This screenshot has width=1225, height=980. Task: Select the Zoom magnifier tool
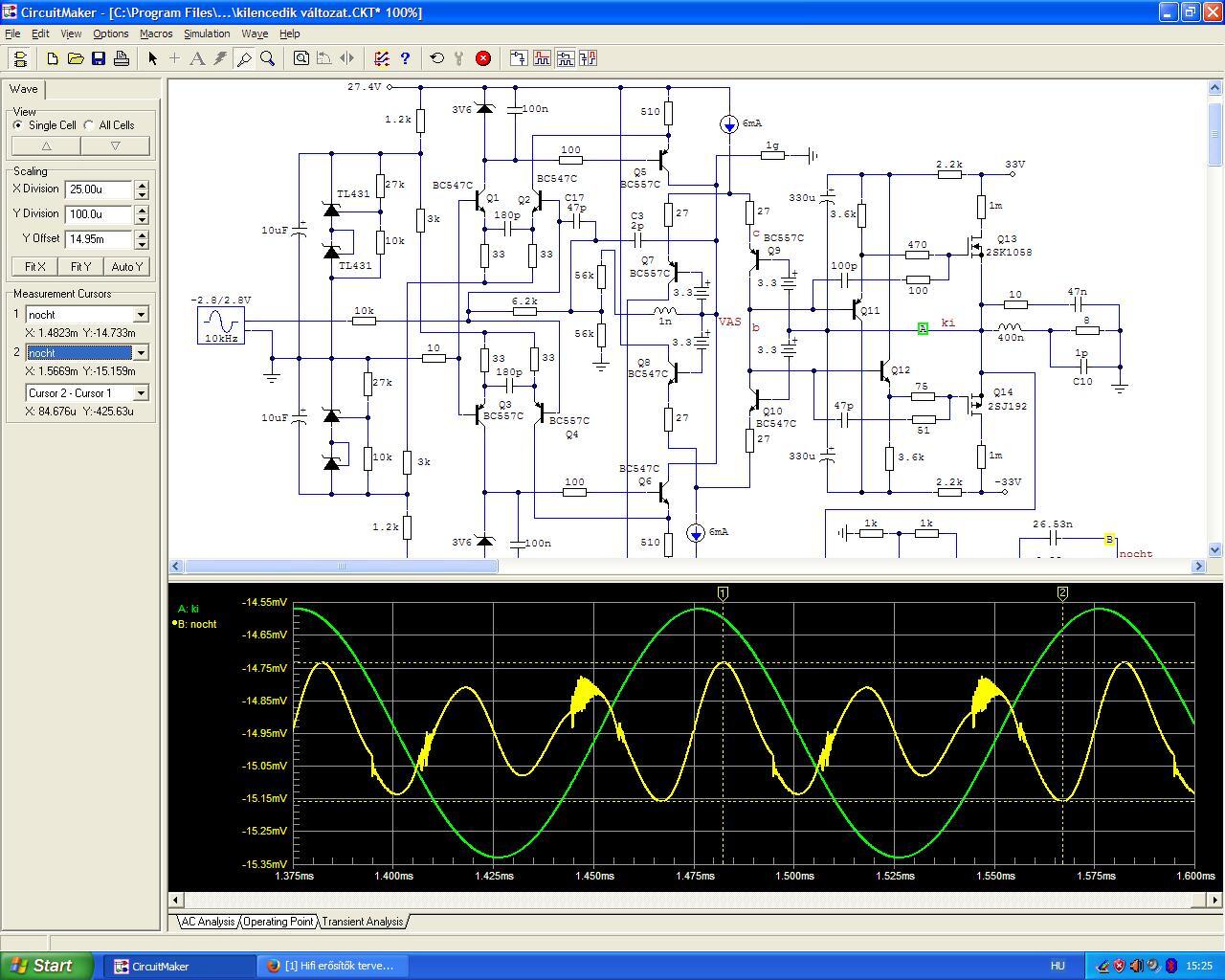tap(268, 58)
